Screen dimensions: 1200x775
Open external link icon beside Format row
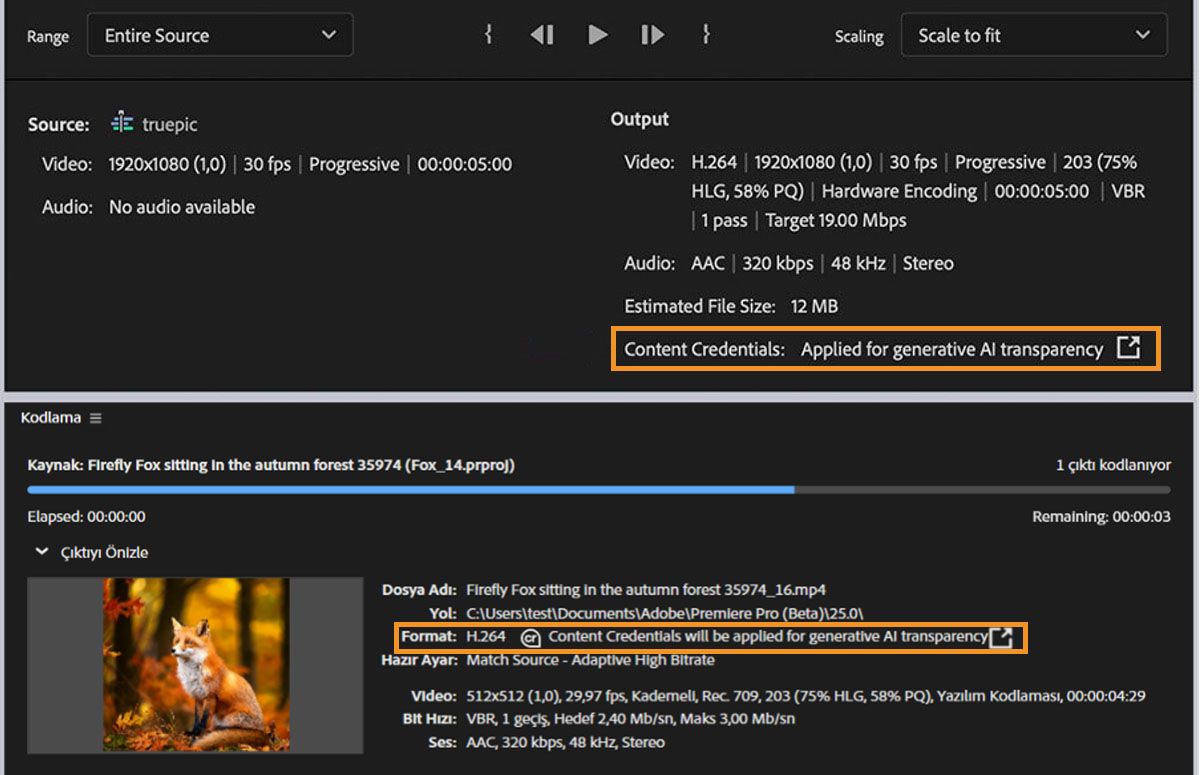(x=1001, y=637)
